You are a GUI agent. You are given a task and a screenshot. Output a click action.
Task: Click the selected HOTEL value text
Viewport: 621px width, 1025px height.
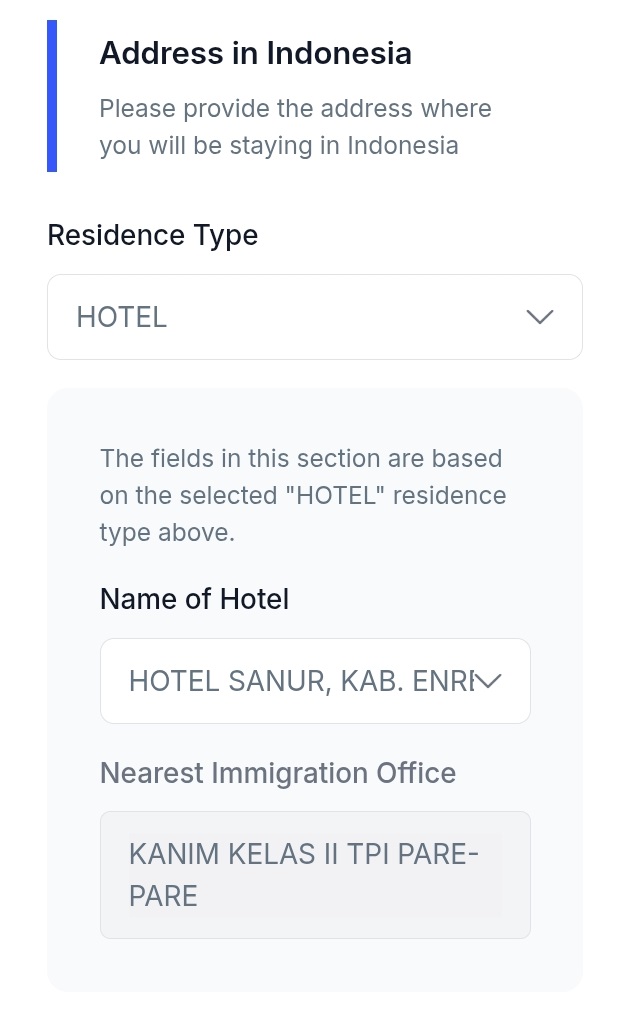click(x=121, y=317)
